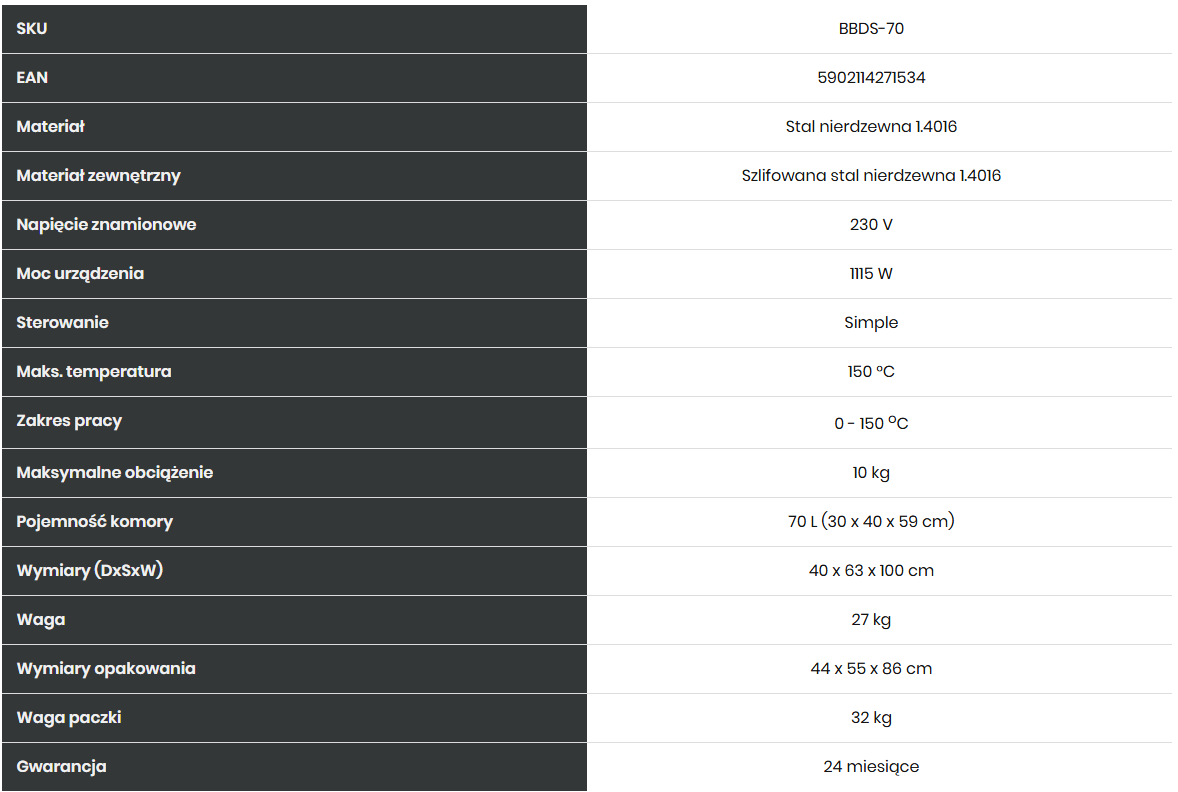Select Szlifowana stal nierdzewna 1.4016 text
This screenshot has height=792, width=1178.
[x=871, y=175]
